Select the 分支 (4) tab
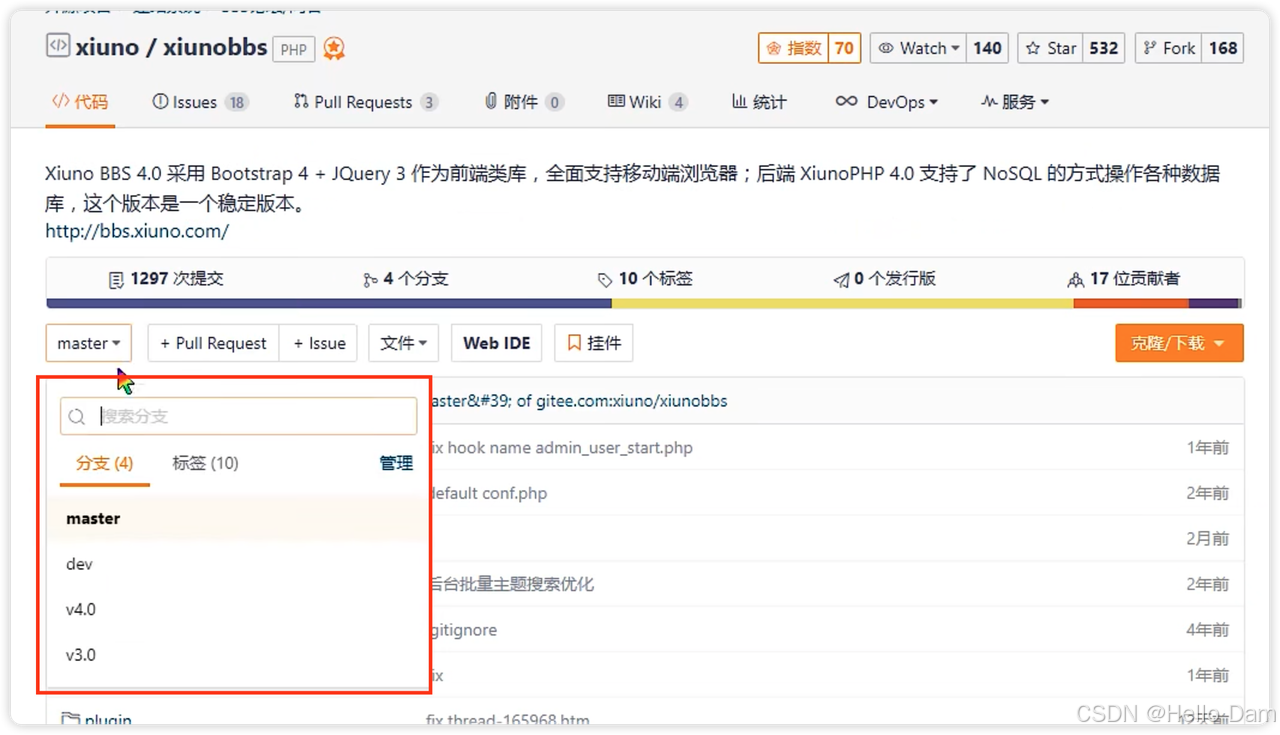1280x735 pixels. [x=105, y=463]
